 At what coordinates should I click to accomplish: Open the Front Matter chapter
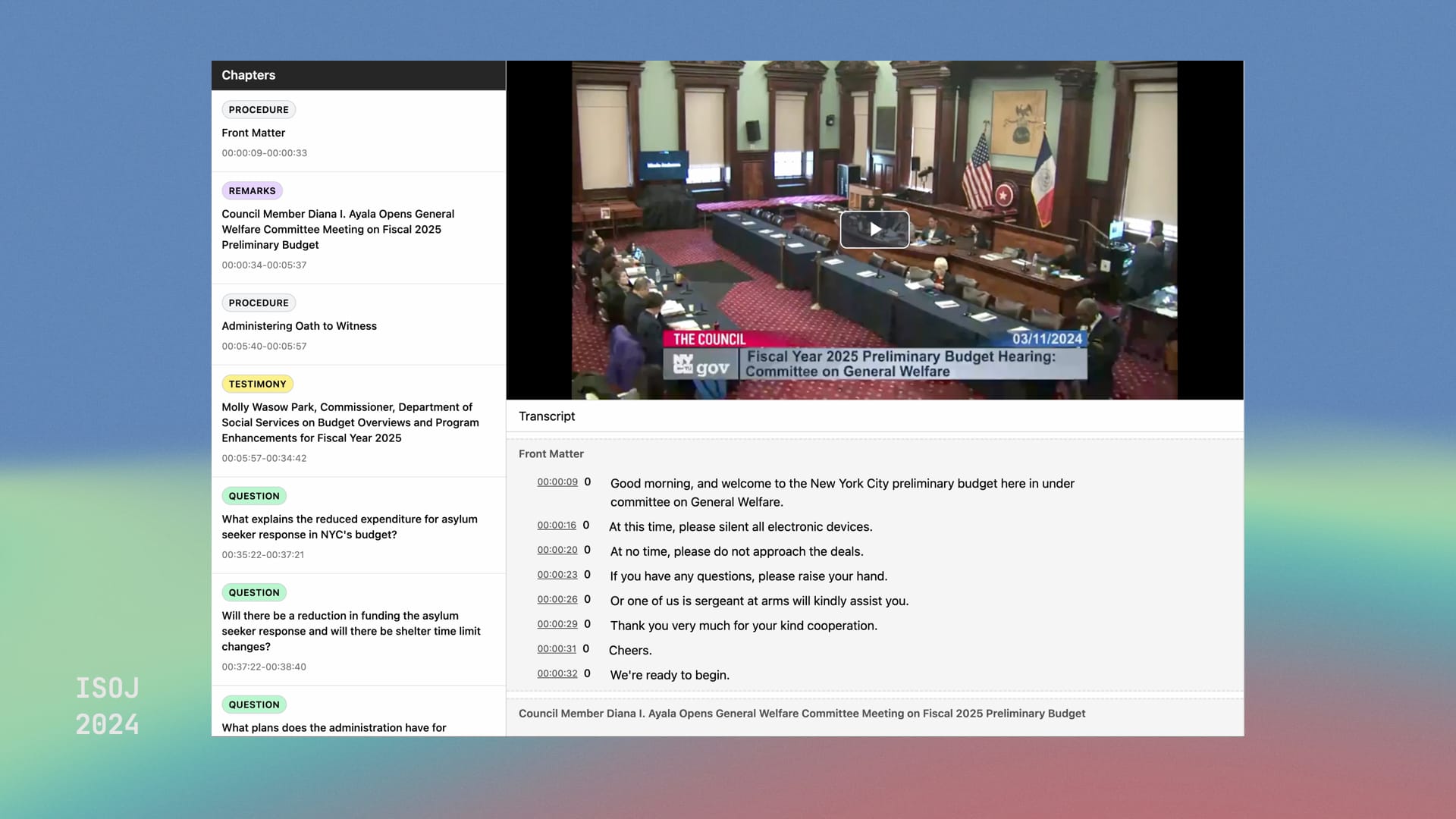253,133
